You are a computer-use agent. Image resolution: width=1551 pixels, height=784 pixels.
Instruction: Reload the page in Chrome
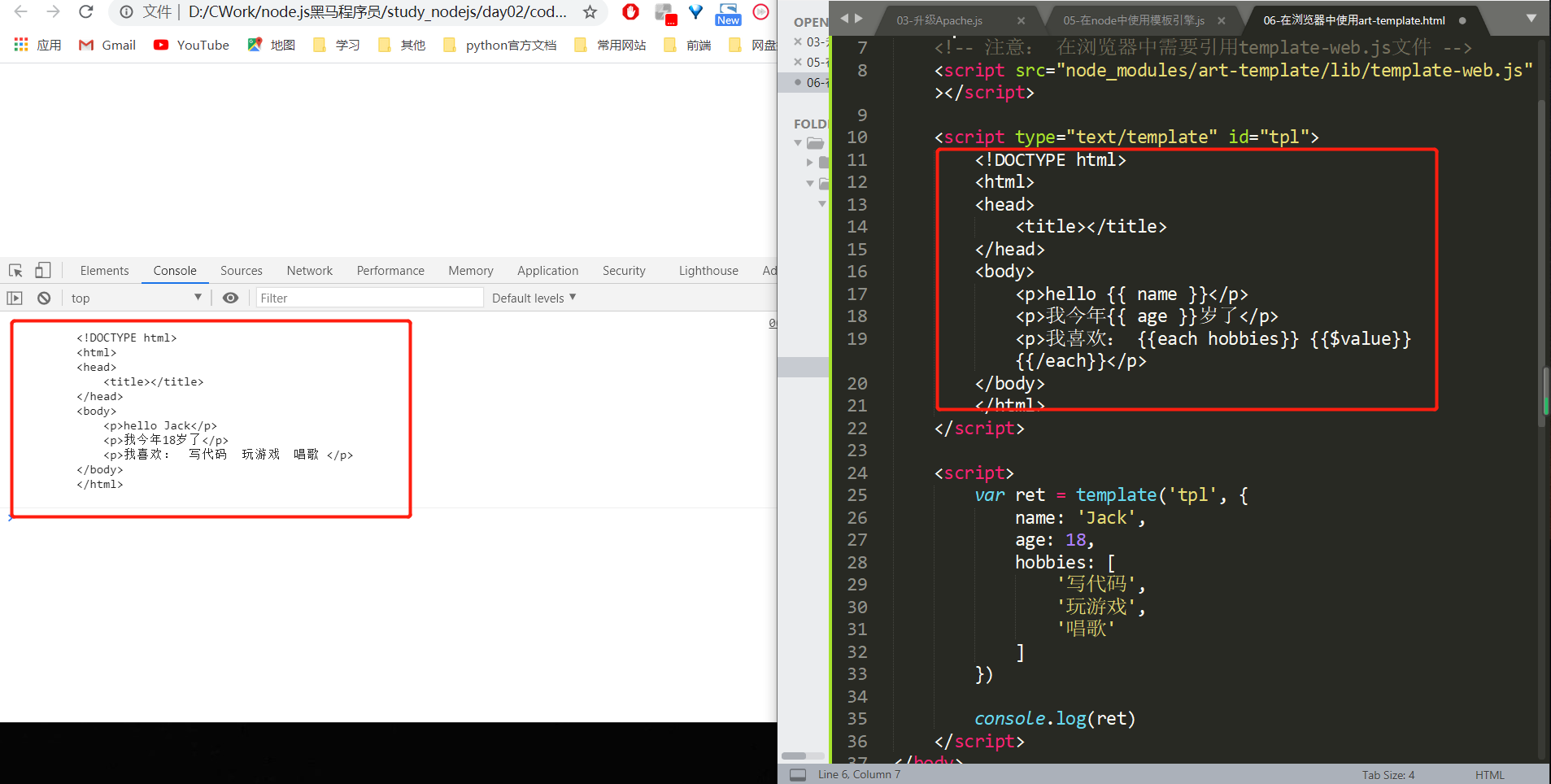click(85, 12)
